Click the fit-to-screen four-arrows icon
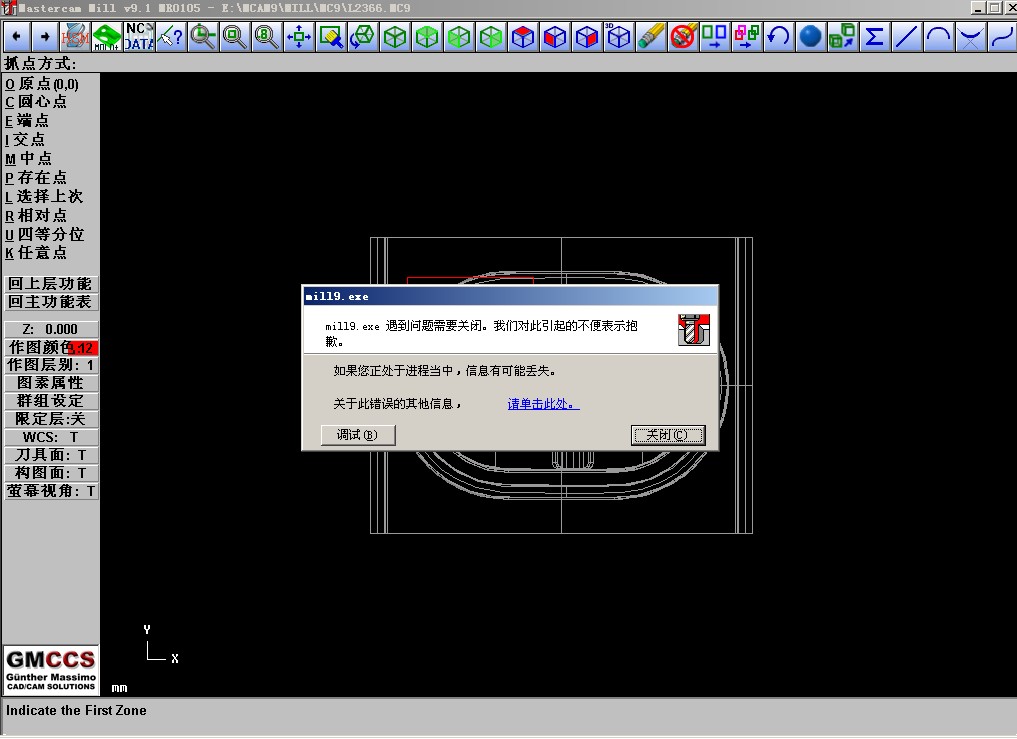 [x=299, y=36]
